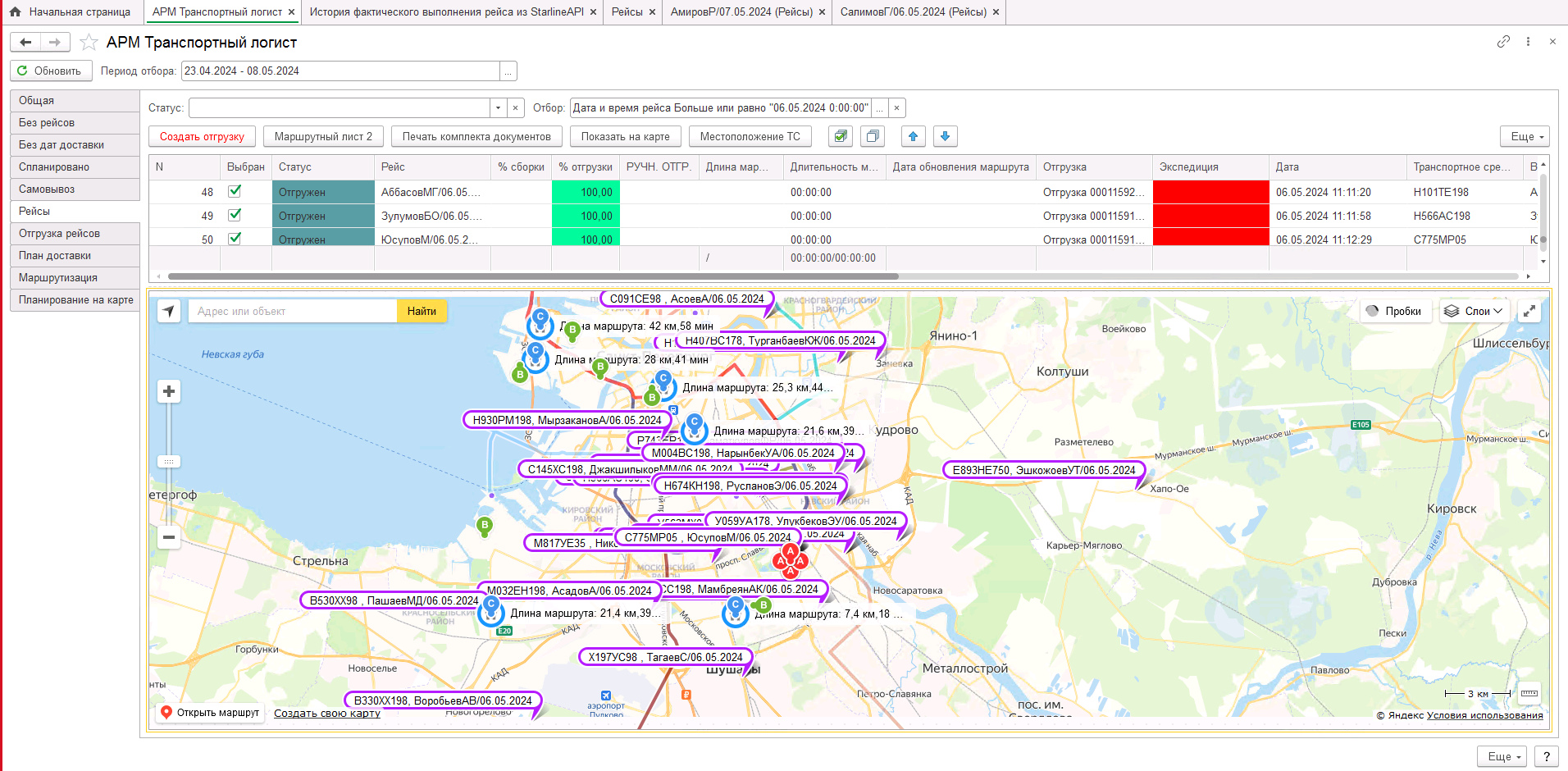Click the select all rows checkmark icon

(x=841, y=136)
